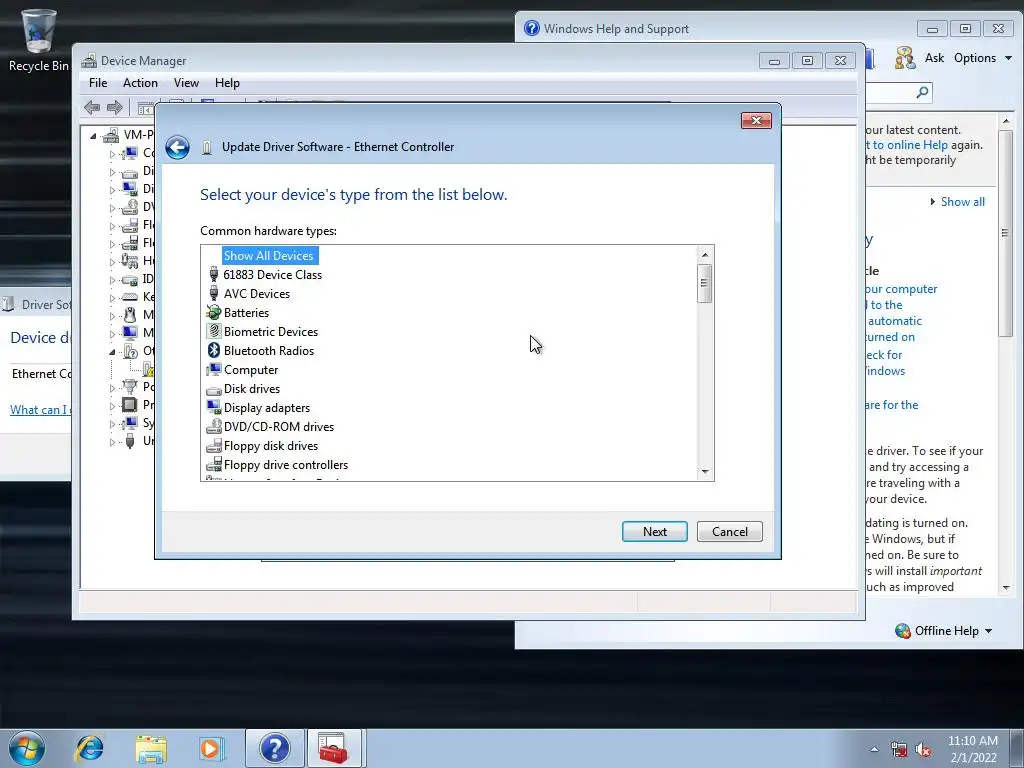The image size is (1024, 768).
Task: Open Windows Media Player taskbar icon
Action: 211,748
